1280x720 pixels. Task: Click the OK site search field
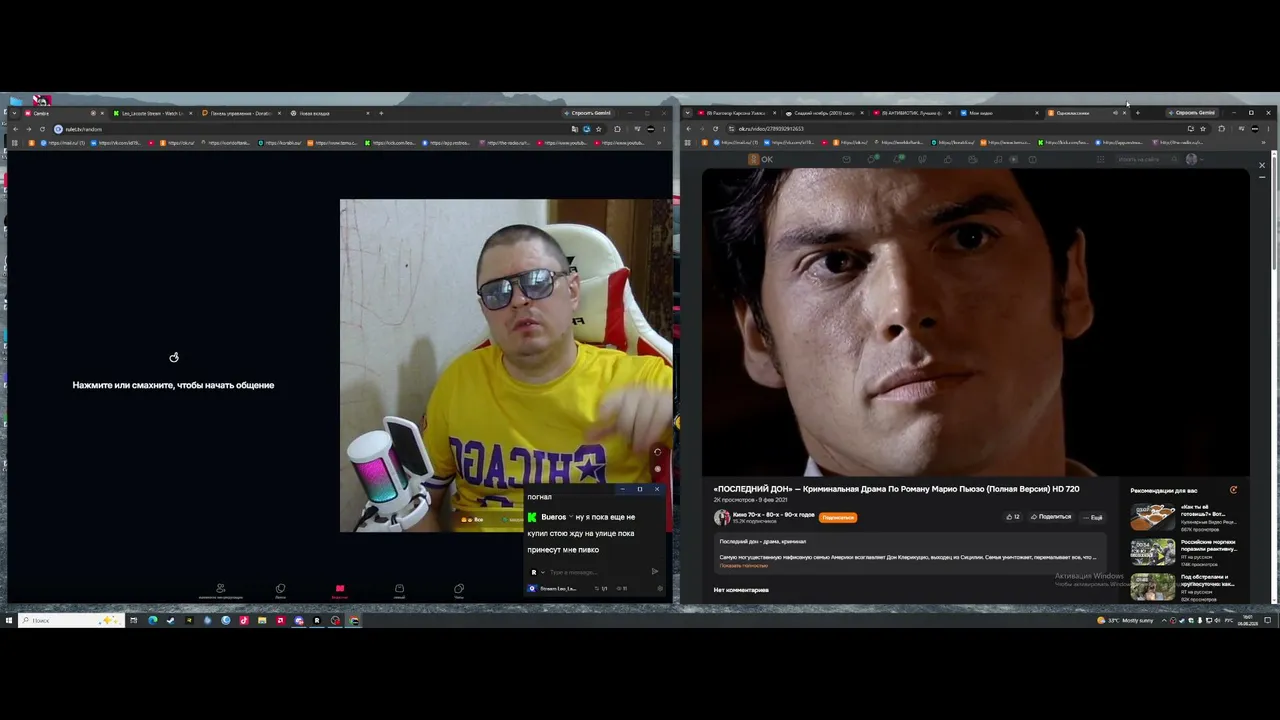coord(1146,159)
